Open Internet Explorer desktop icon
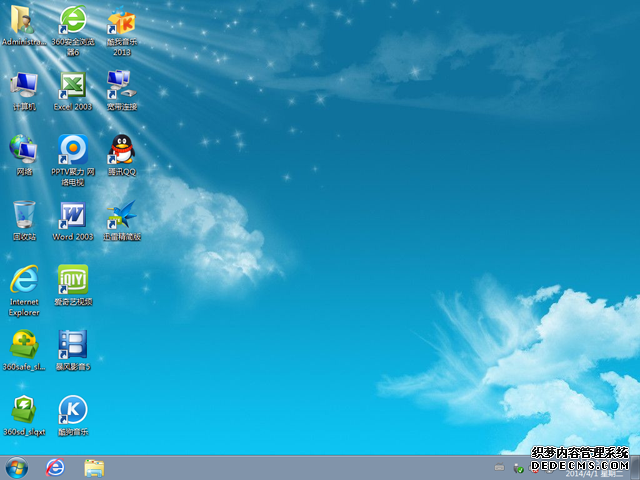 (24, 280)
